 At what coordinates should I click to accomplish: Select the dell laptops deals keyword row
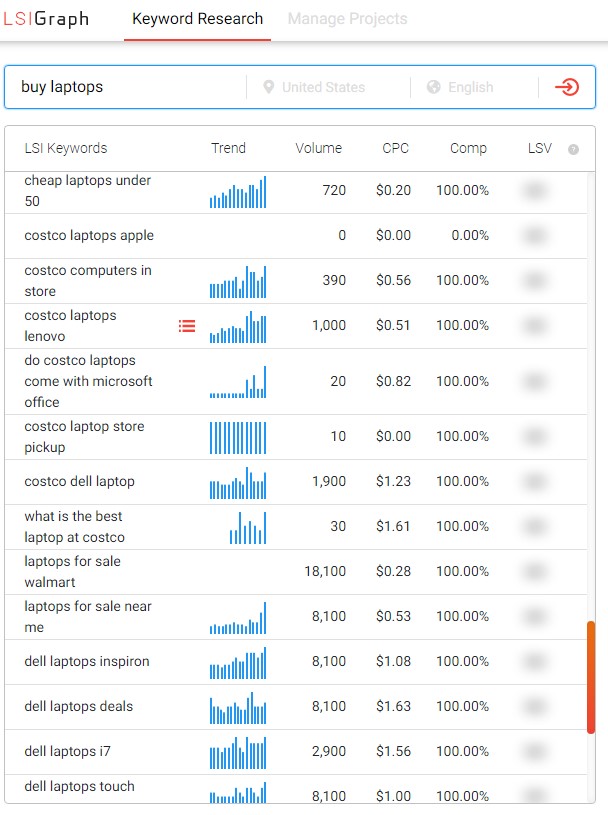click(x=79, y=706)
